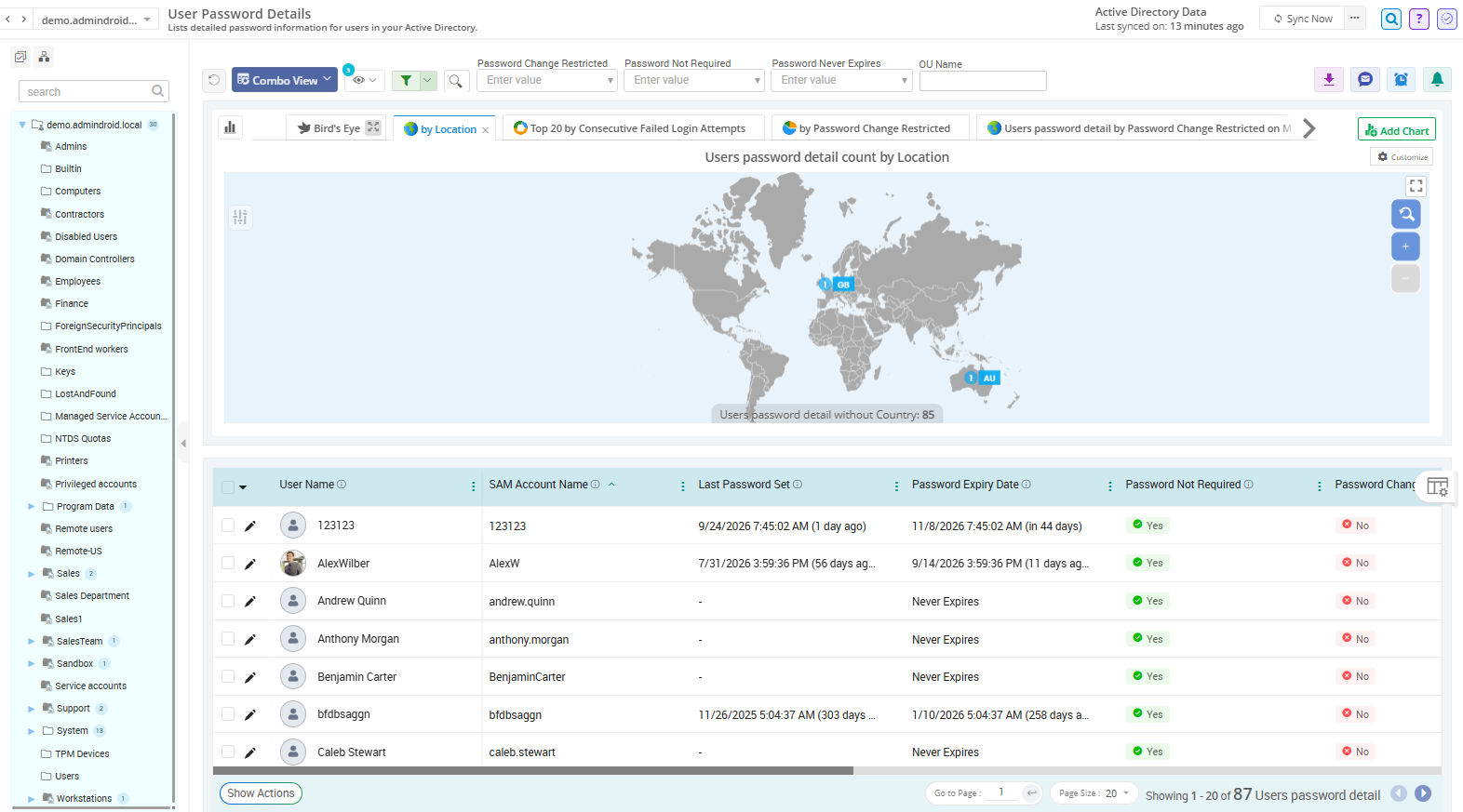Click the download export icon
Viewport: 1463px width, 812px height.
[x=1329, y=80]
